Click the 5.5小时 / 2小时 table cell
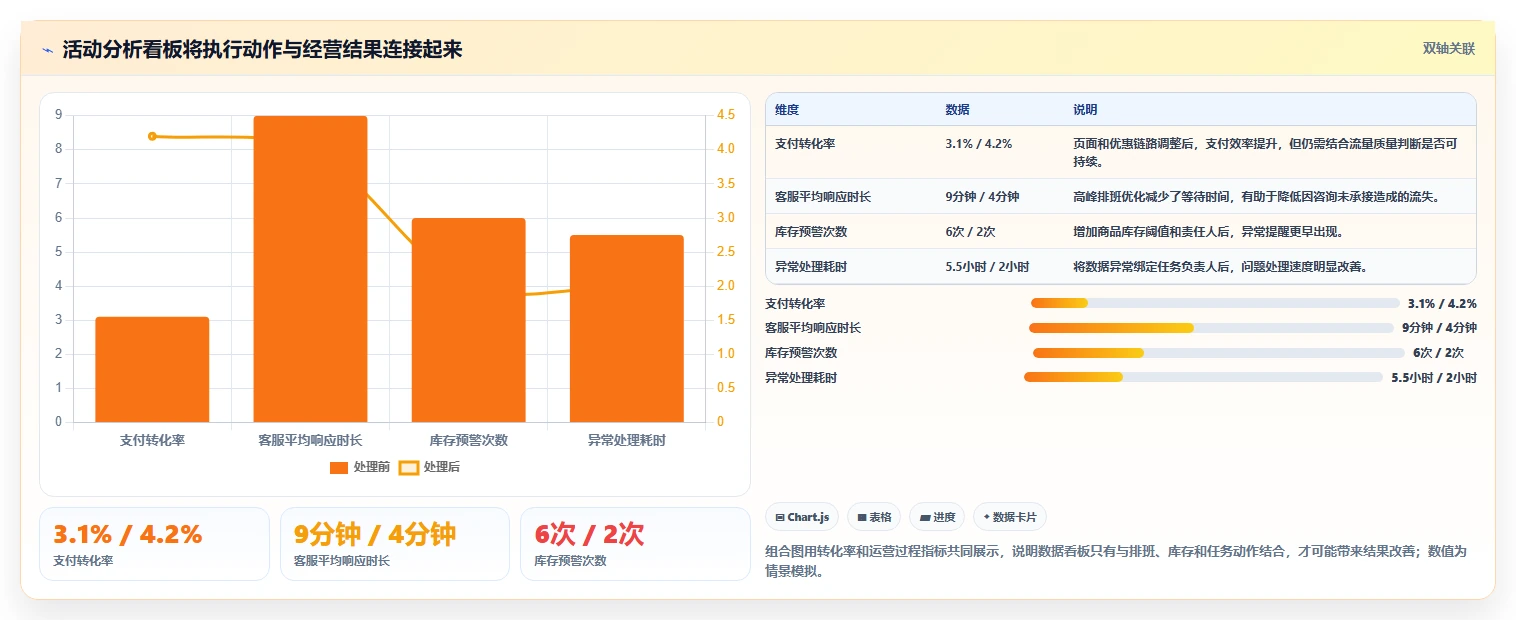Image resolution: width=1516 pixels, height=620 pixels. pos(987,266)
